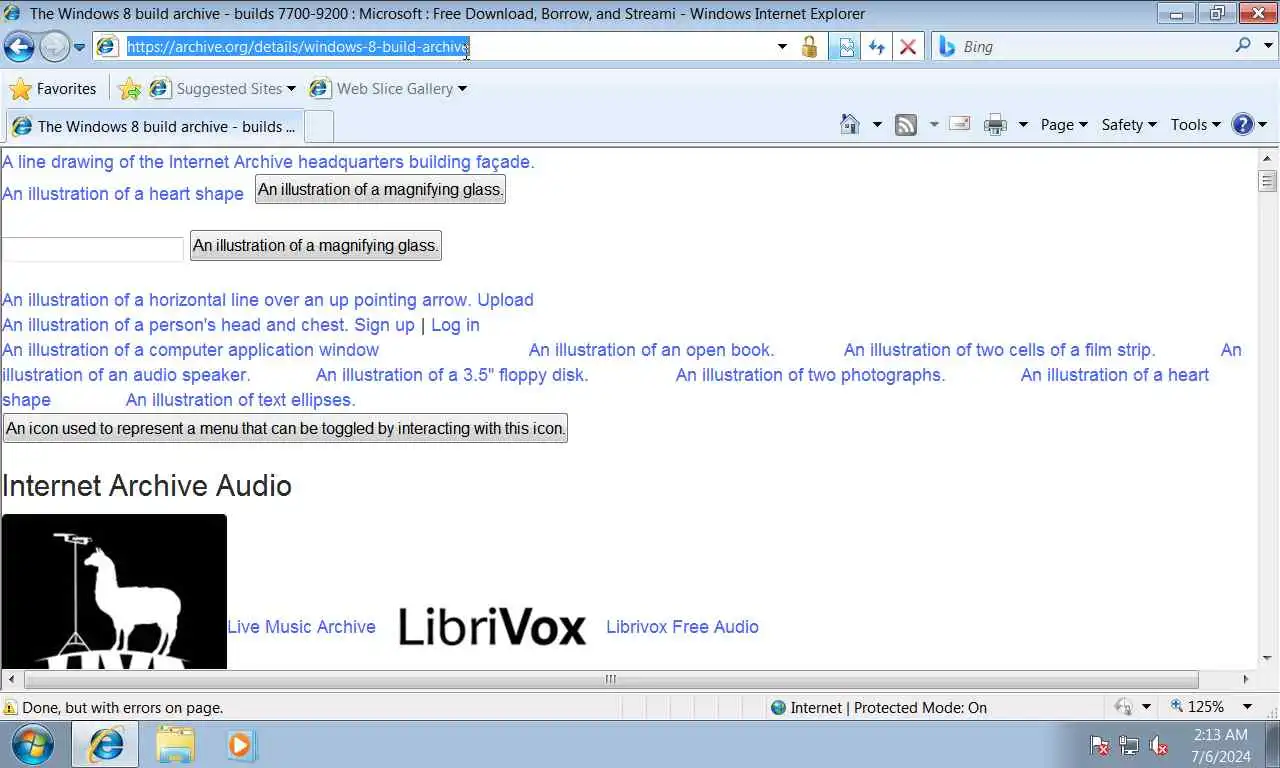Image resolution: width=1280 pixels, height=768 pixels.
Task: Click the red Stop loading icon
Action: [908, 47]
